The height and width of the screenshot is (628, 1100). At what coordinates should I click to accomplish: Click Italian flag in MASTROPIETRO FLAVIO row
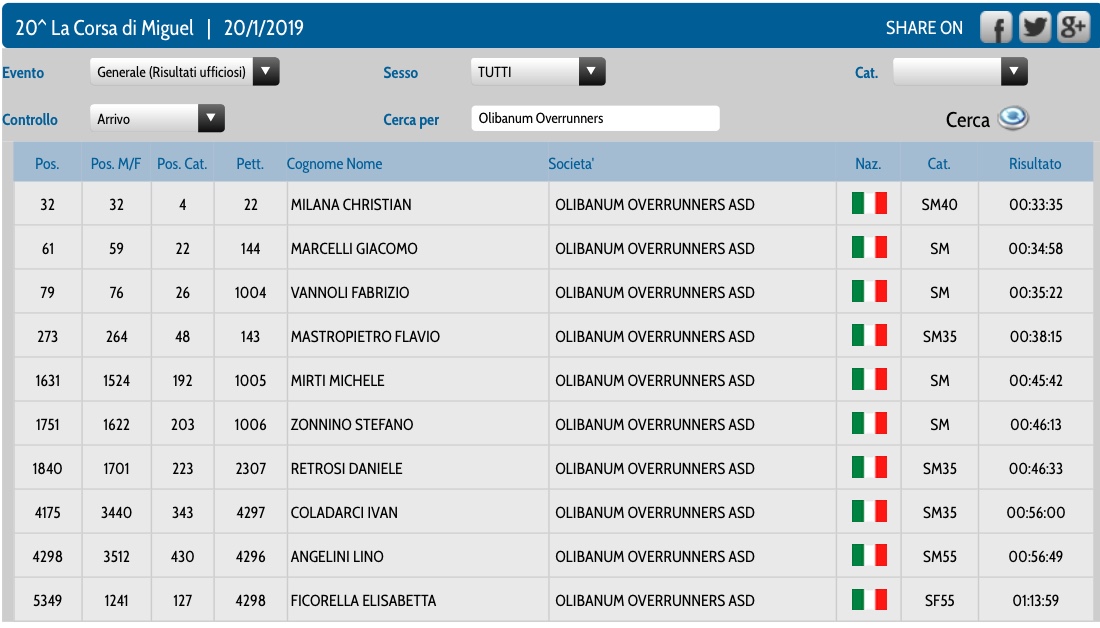point(869,335)
